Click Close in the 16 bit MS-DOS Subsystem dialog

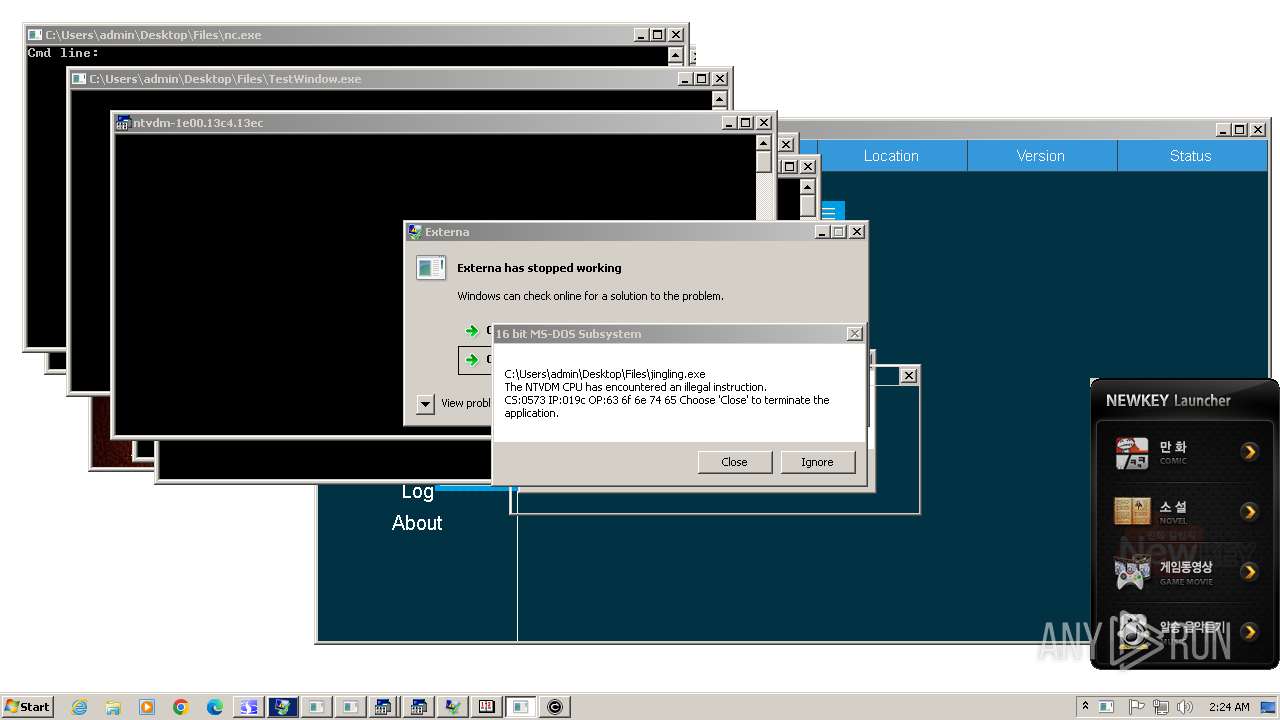[734, 462]
